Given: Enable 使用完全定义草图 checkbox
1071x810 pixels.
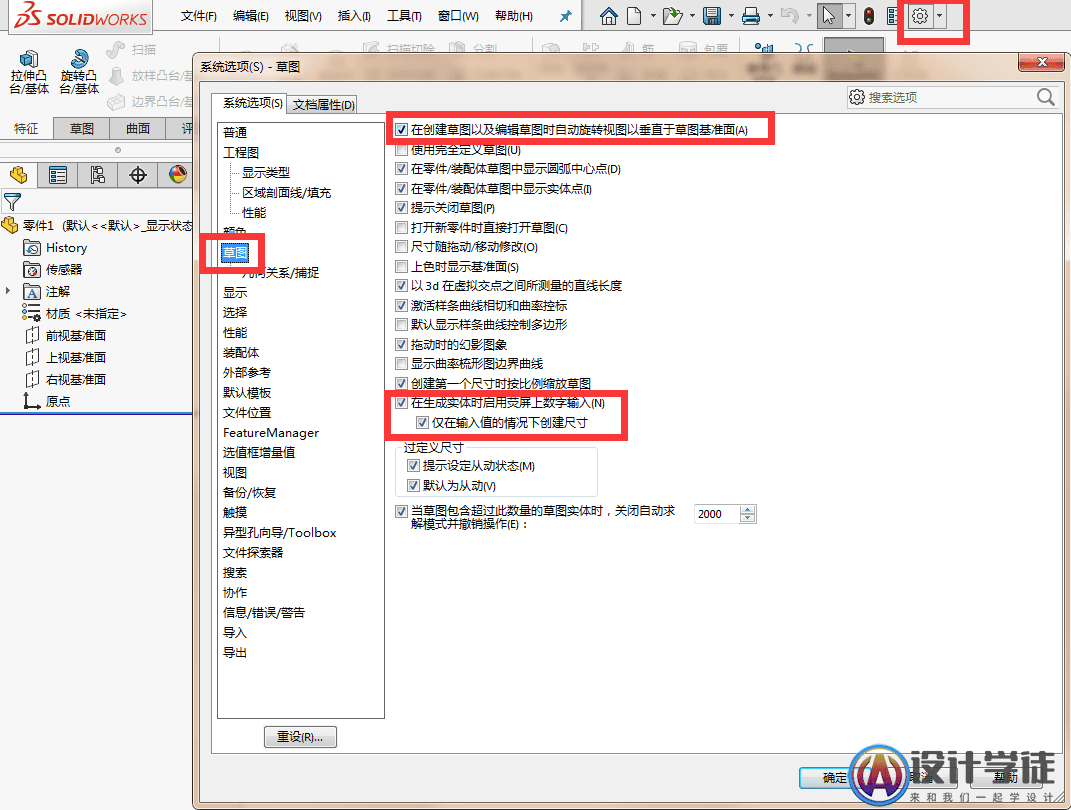Looking at the screenshot, I should (402, 150).
